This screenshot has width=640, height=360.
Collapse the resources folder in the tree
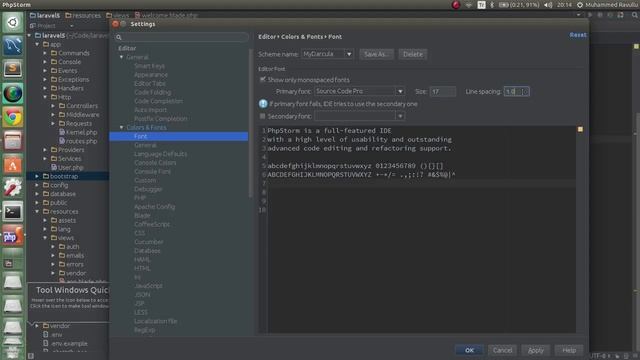coord(37,211)
